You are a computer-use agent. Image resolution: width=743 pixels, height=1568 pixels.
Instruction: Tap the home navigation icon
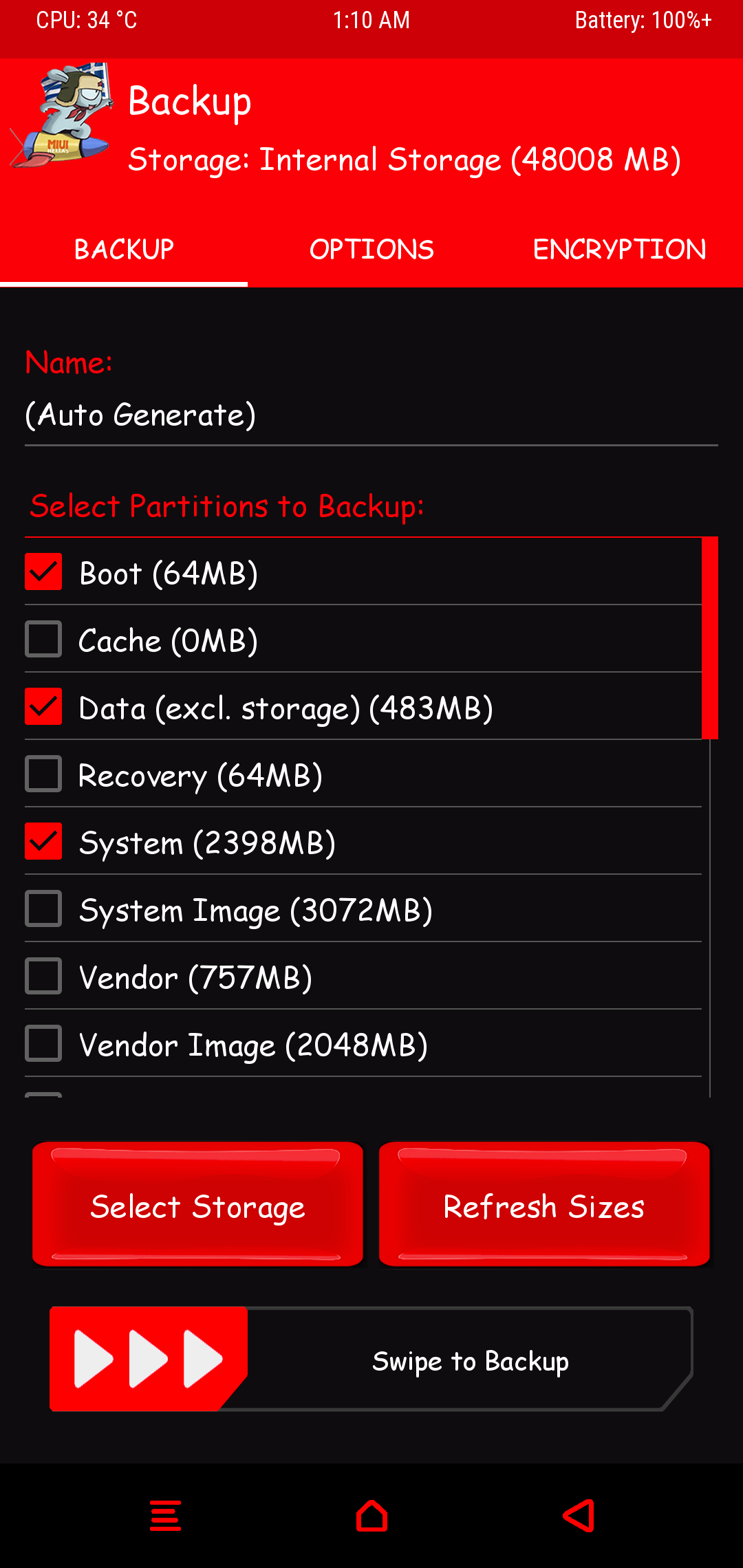click(371, 1516)
